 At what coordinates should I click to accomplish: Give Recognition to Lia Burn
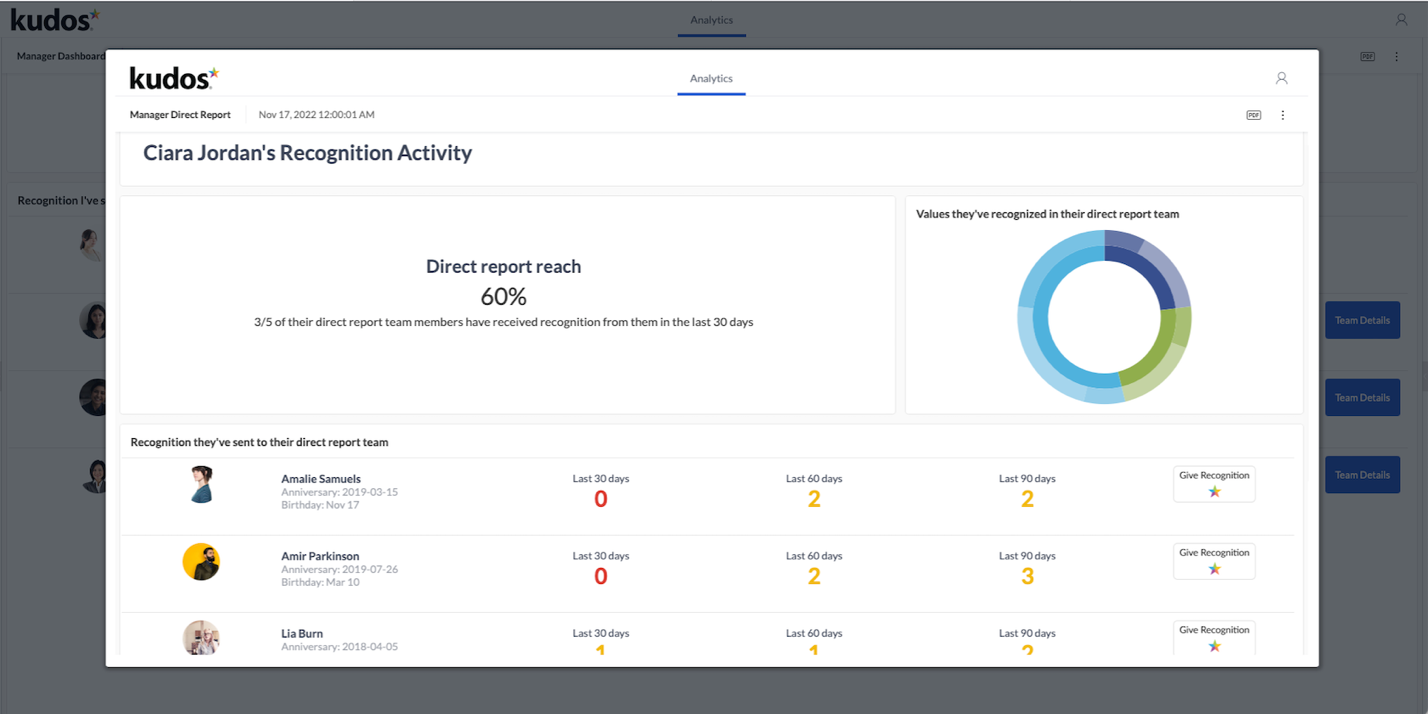coord(1214,637)
